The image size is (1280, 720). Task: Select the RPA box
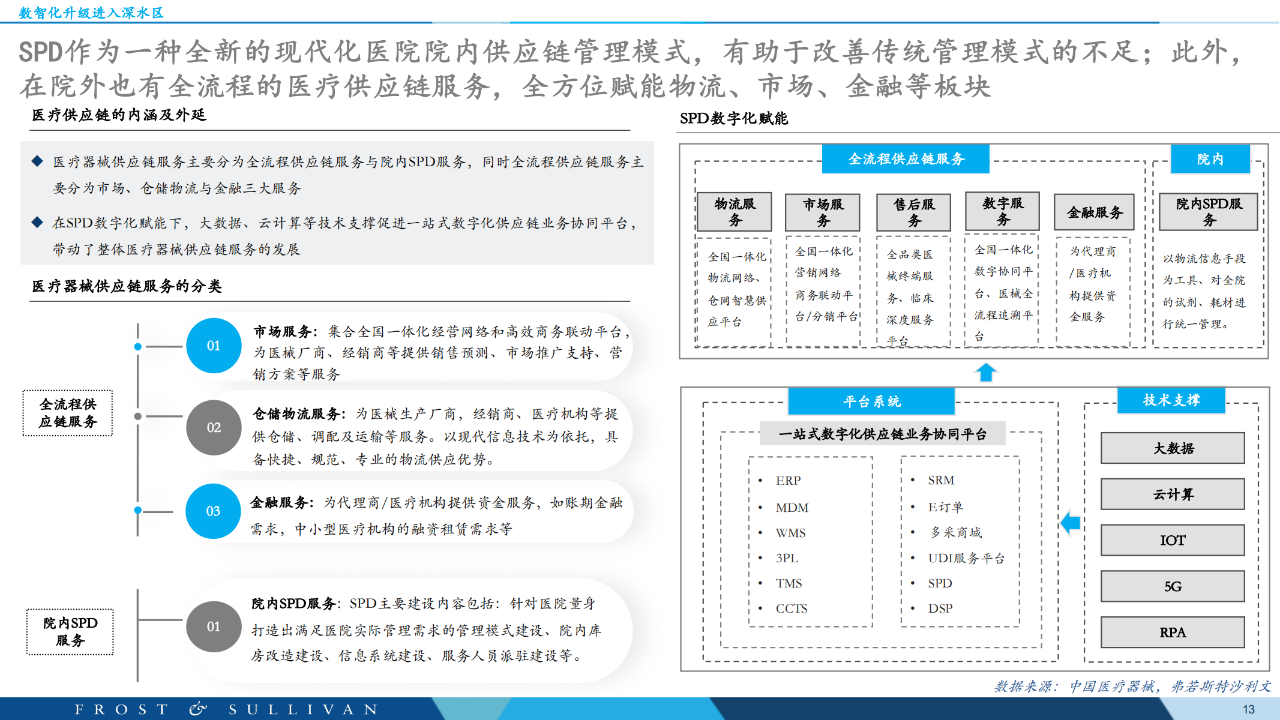pos(1173,633)
